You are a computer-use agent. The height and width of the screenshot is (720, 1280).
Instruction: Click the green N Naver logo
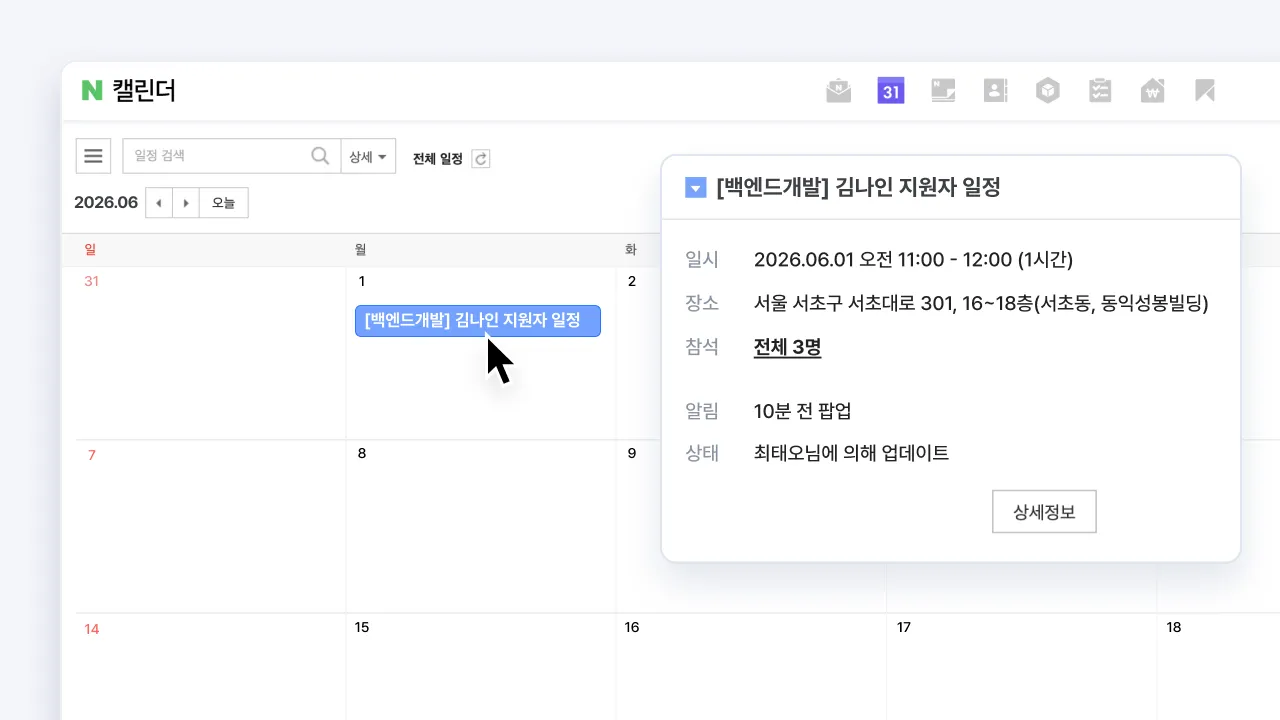tap(92, 91)
